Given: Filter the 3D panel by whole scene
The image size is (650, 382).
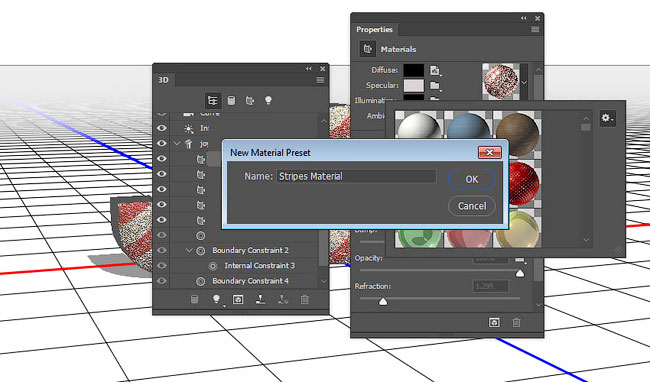Looking at the screenshot, I should tap(213, 100).
